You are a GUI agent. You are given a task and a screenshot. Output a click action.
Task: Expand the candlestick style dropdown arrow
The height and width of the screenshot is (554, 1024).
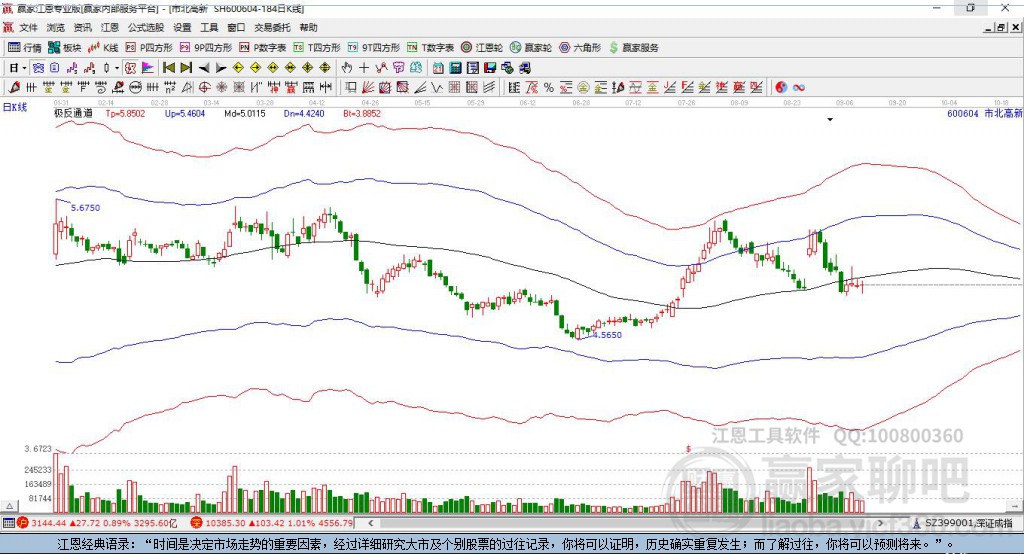(x=117, y=68)
